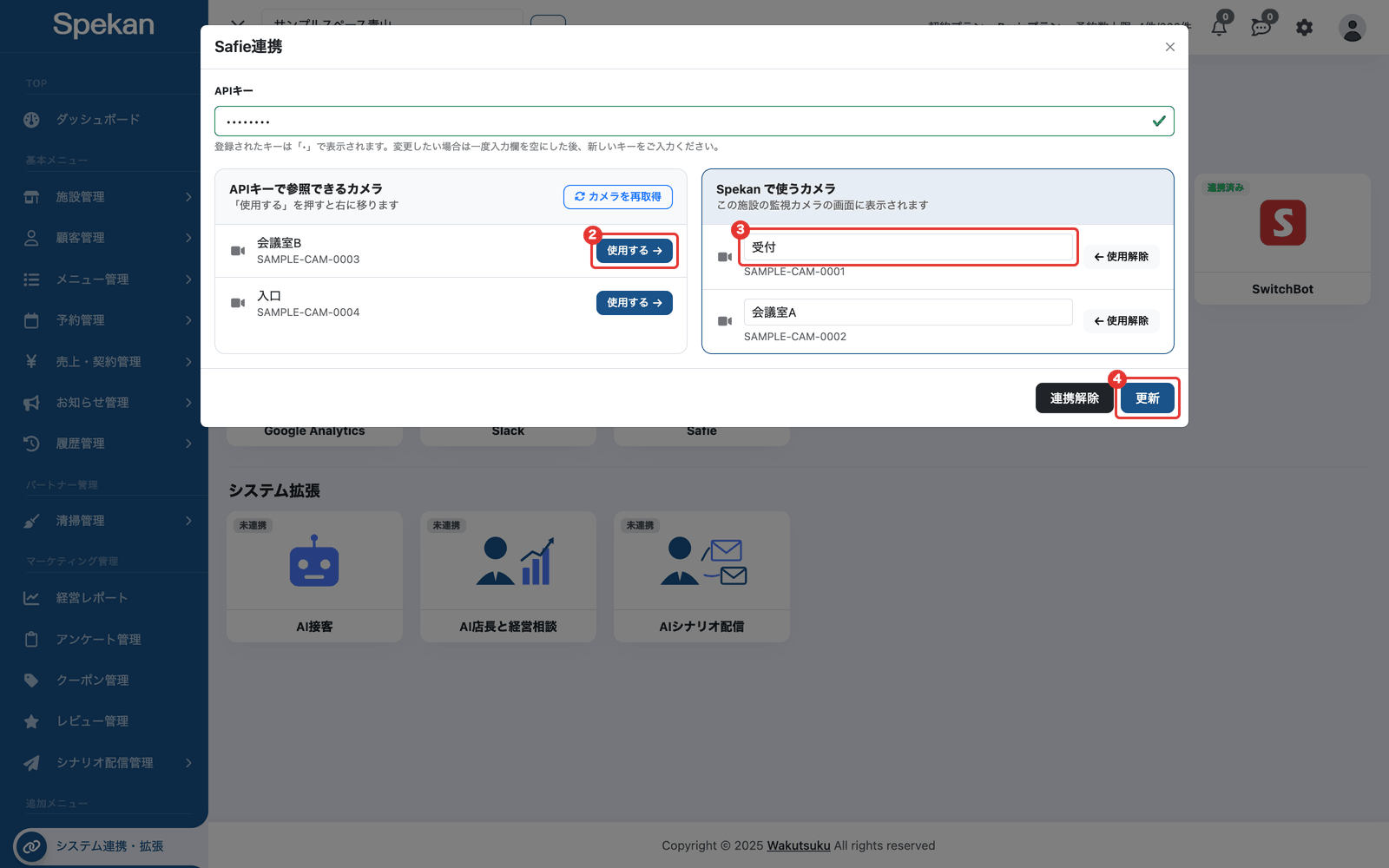Image resolution: width=1389 pixels, height=868 pixels.
Task: Close the Safie連携 dialog
Action: (x=1170, y=47)
